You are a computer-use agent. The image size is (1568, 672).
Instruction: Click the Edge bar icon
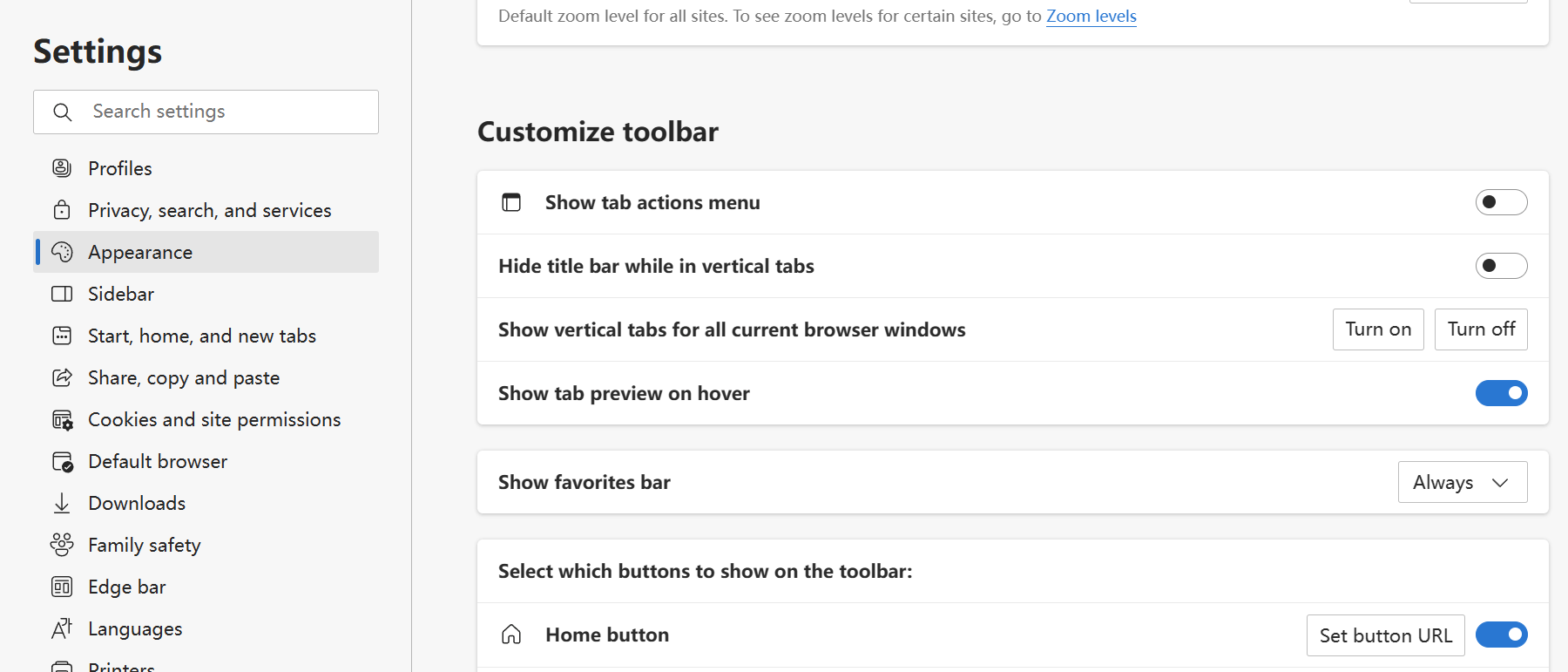pyautogui.click(x=62, y=587)
